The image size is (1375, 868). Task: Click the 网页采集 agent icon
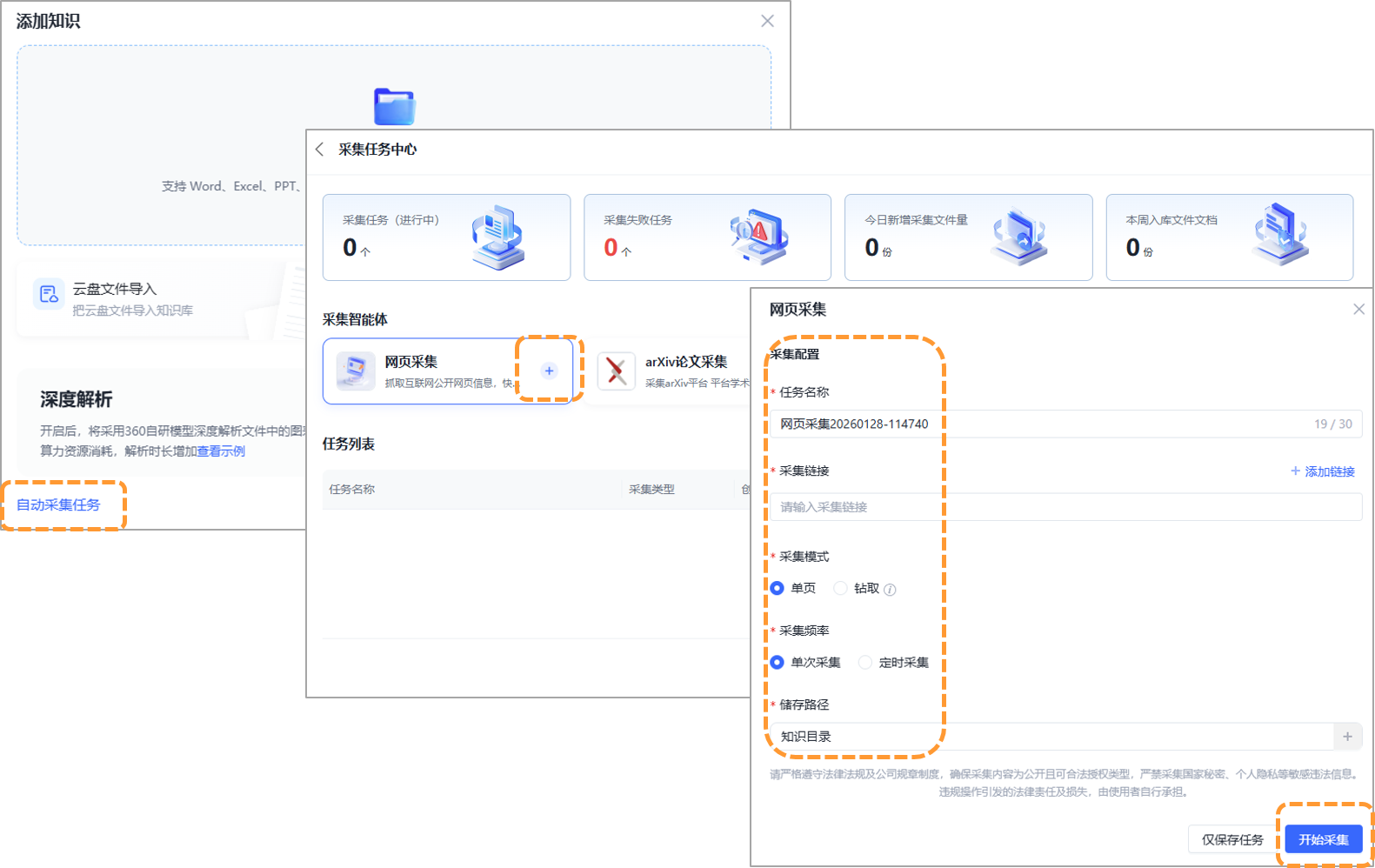(x=356, y=371)
